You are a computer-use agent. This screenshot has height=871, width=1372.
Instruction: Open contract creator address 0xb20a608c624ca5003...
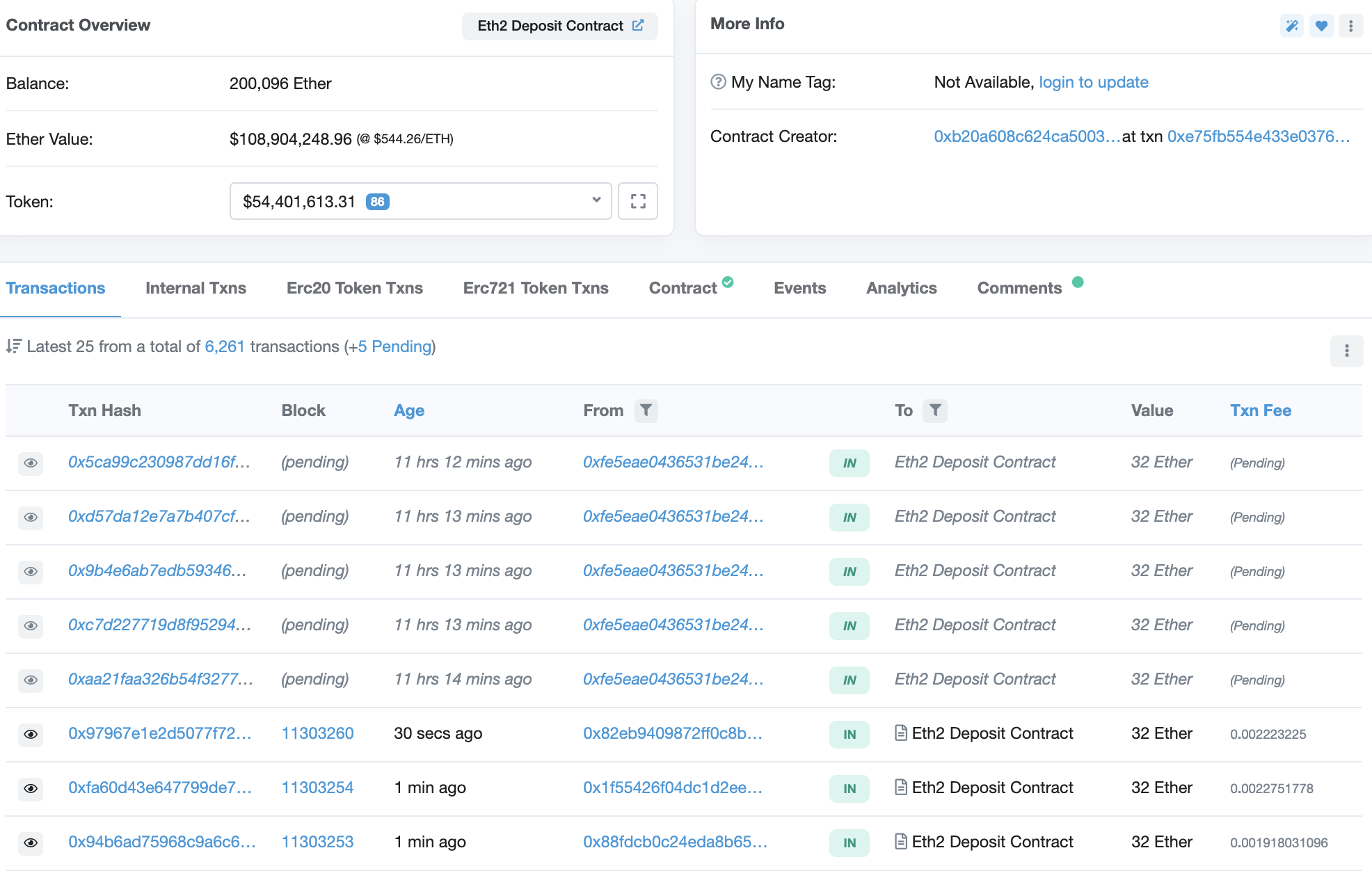1027,136
